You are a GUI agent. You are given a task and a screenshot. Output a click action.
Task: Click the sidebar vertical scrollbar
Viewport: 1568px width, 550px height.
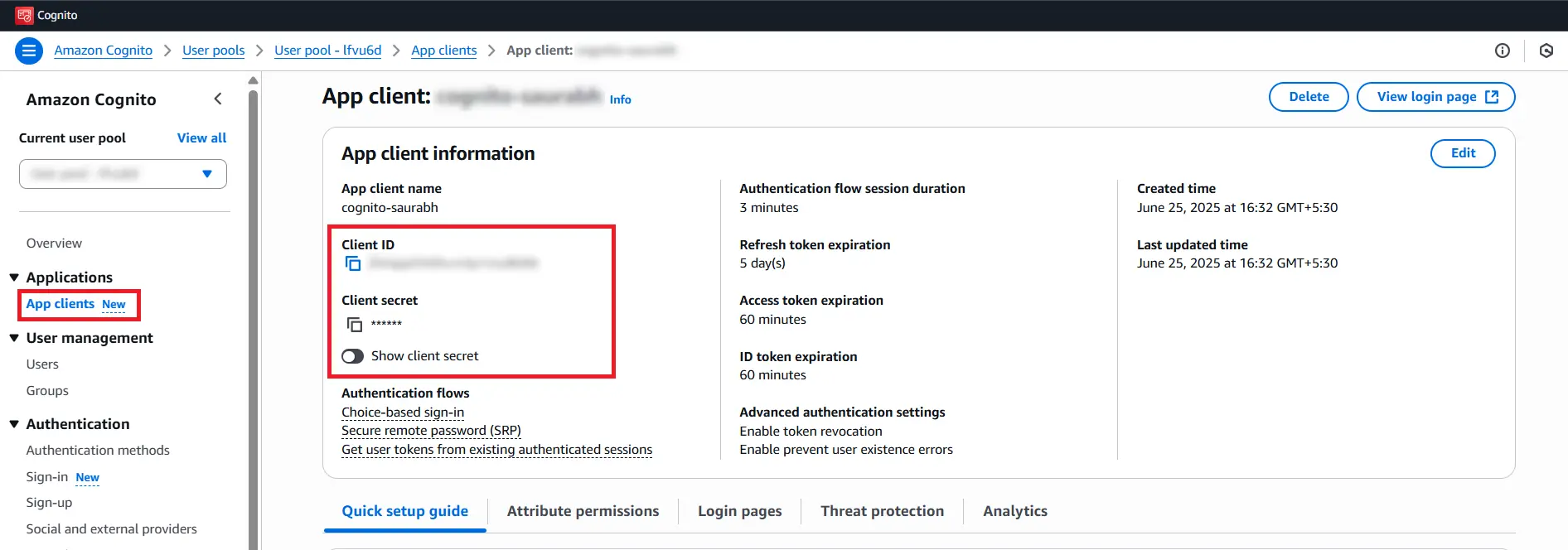pyautogui.click(x=254, y=319)
